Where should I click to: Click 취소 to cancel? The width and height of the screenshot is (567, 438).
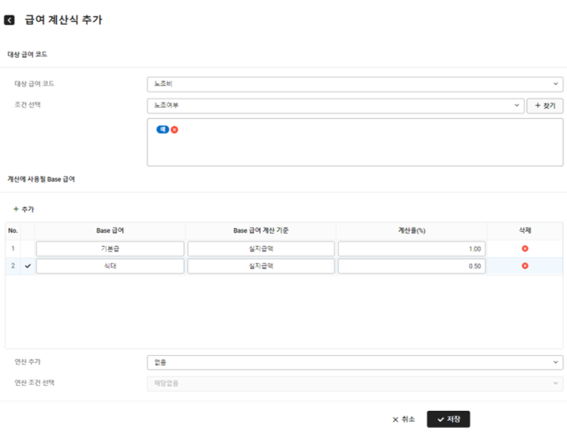pyautogui.click(x=404, y=419)
